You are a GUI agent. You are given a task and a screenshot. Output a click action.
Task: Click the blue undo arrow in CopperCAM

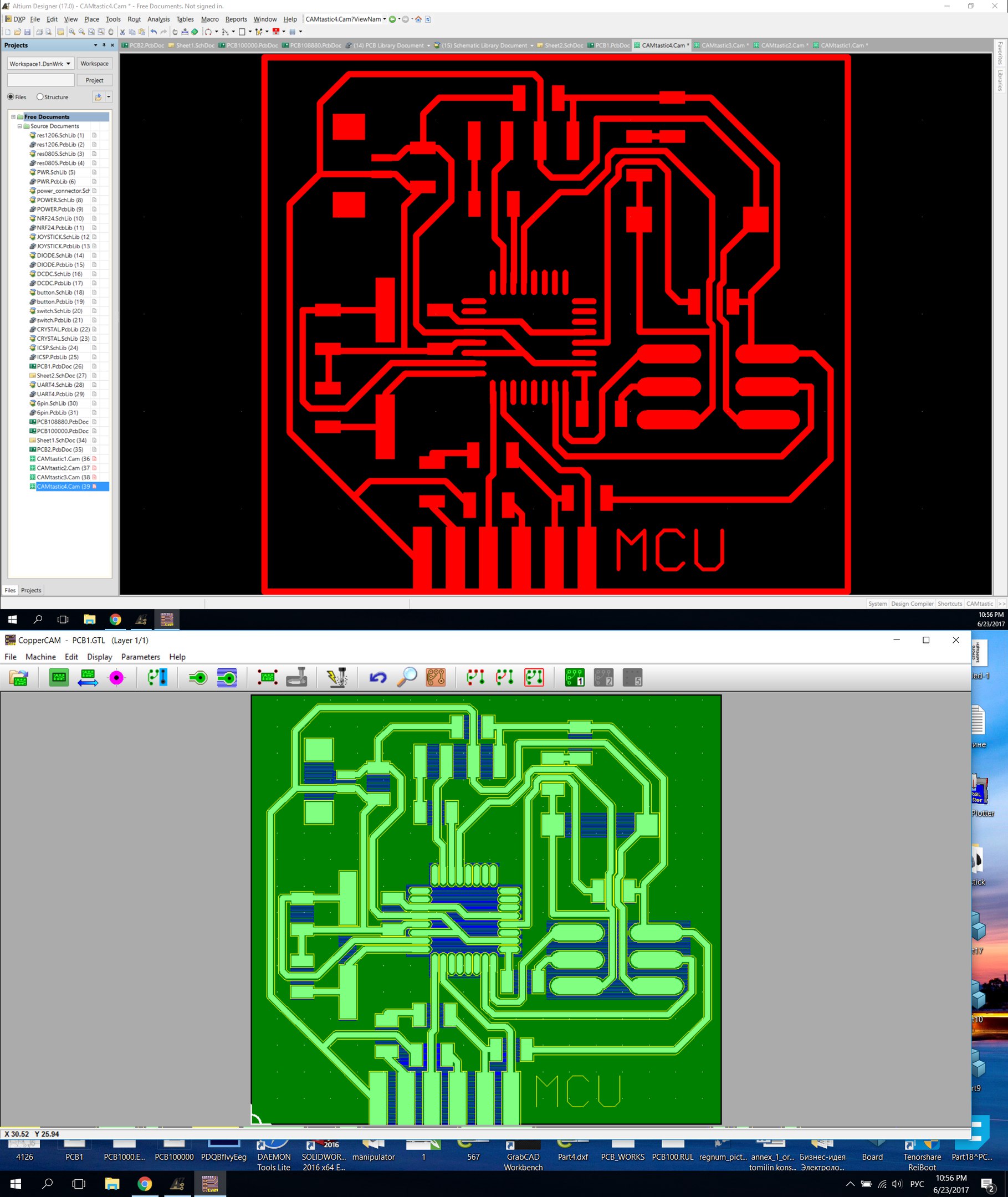tap(378, 678)
